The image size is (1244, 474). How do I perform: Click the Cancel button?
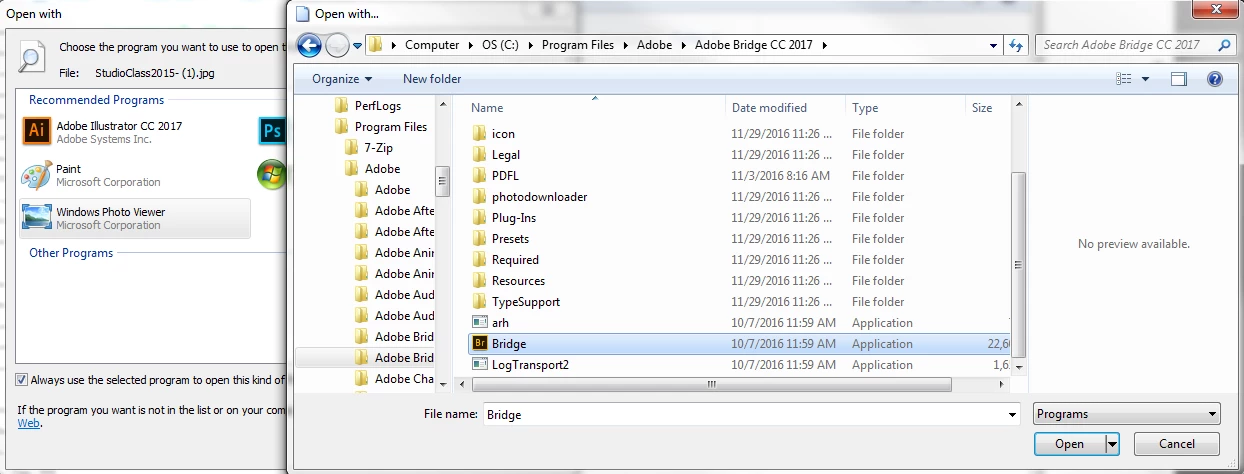(x=1177, y=444)
